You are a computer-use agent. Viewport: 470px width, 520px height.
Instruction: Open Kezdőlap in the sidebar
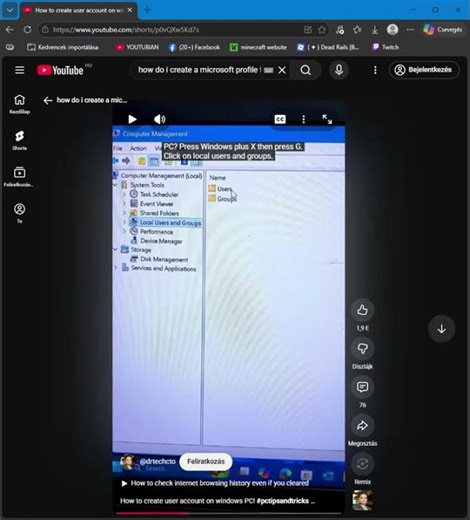[20, 104]
